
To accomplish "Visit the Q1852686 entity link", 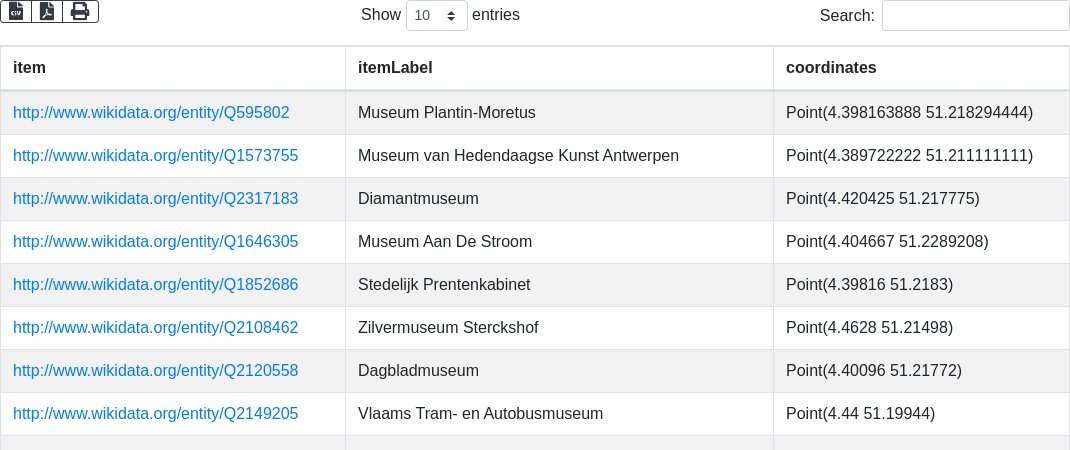I will [155, 285].
